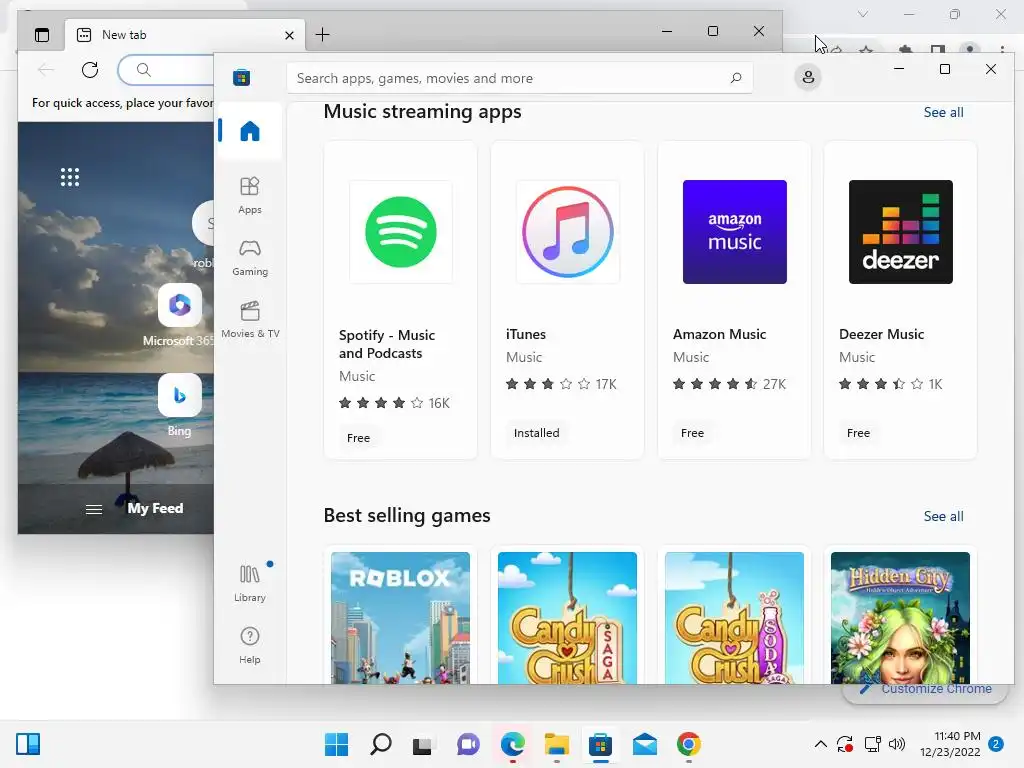Show hidden system tray icons
Screen dimensions: 1024x768
(x=821, y=744)
